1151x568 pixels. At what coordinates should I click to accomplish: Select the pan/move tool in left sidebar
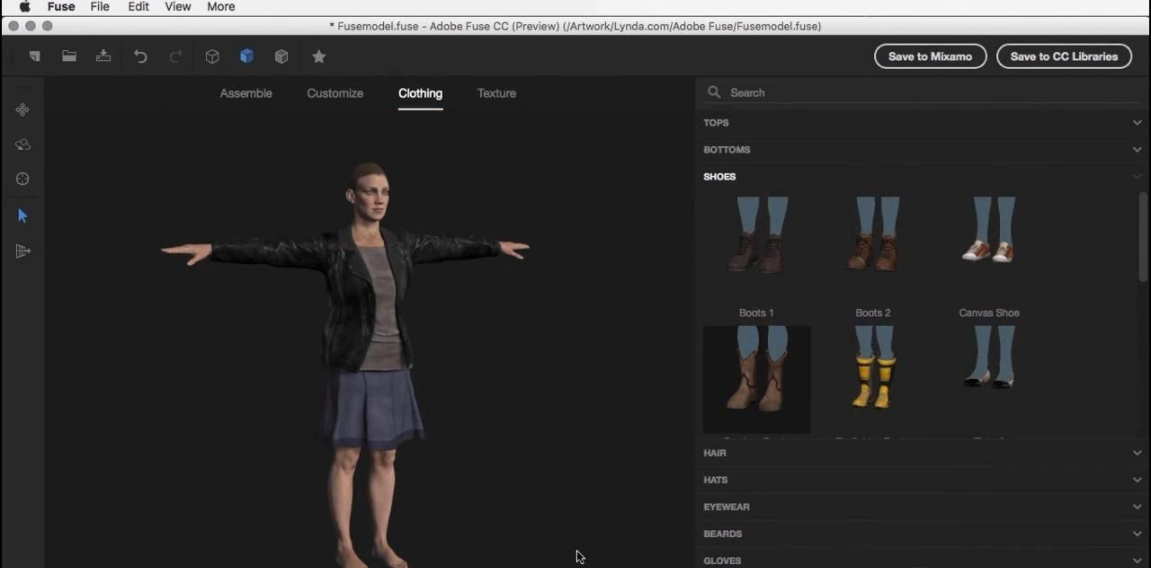[22, 110]
